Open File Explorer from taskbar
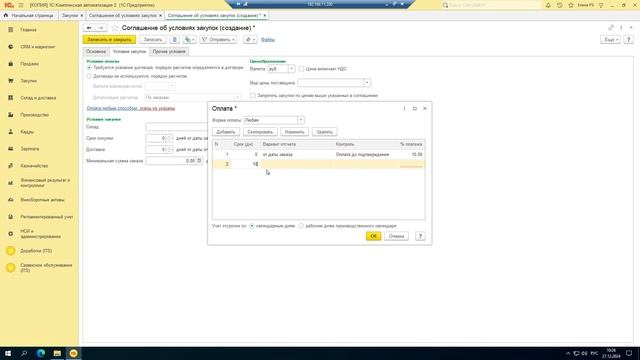Screen dimensions: 640x360 point(57,353)
